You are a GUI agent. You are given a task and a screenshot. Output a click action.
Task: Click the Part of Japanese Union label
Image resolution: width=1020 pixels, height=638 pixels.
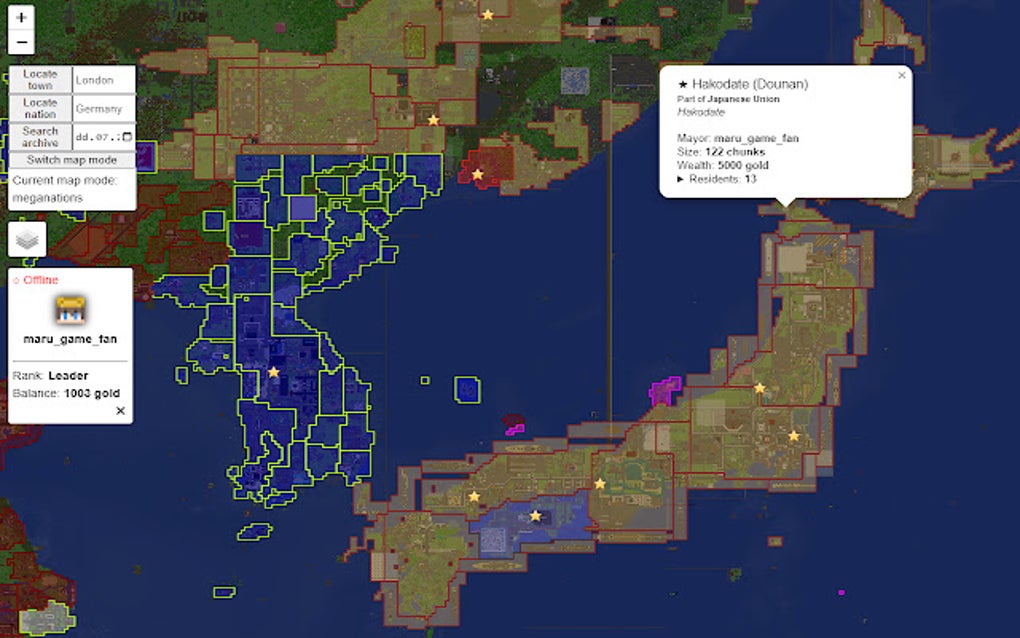[x=728, y=100]
